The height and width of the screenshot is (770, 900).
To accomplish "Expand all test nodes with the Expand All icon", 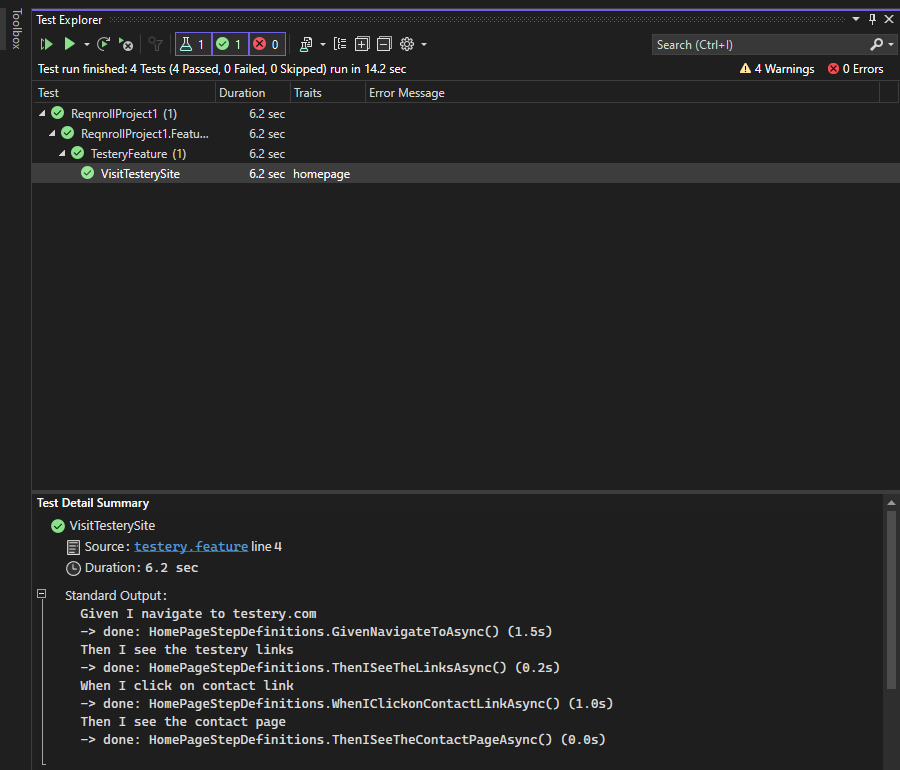I will (x=362, y=44).
